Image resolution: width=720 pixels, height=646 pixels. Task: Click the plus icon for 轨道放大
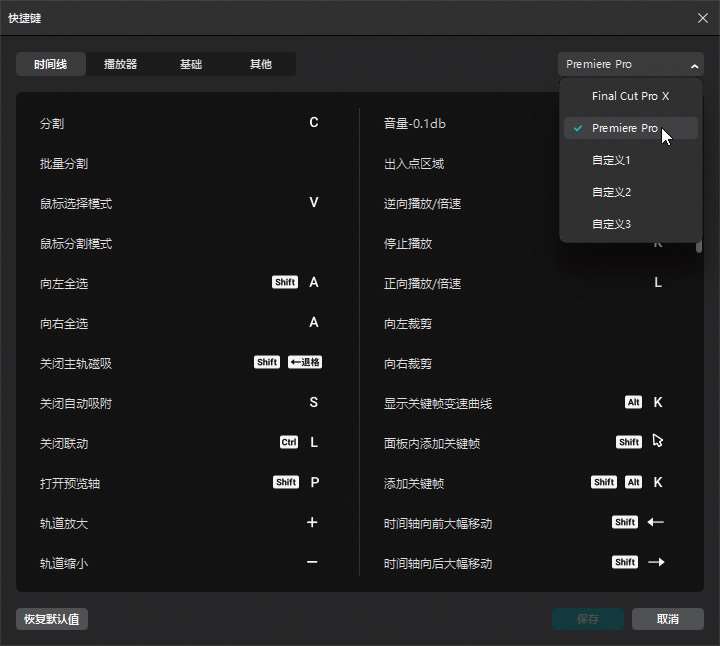click(312, 523)
